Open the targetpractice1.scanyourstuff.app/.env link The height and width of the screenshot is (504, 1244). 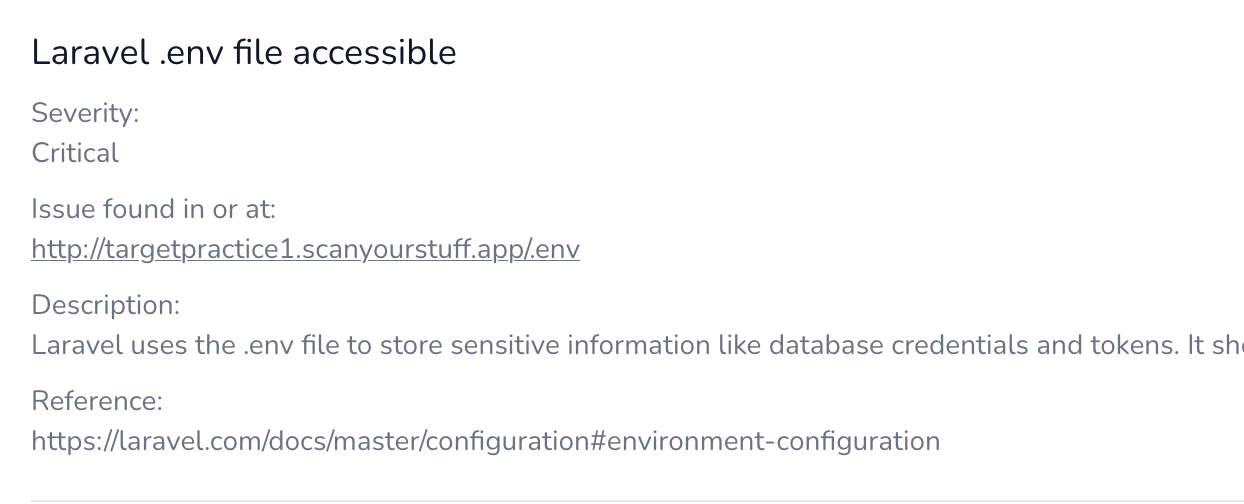[x=305, y=249]
